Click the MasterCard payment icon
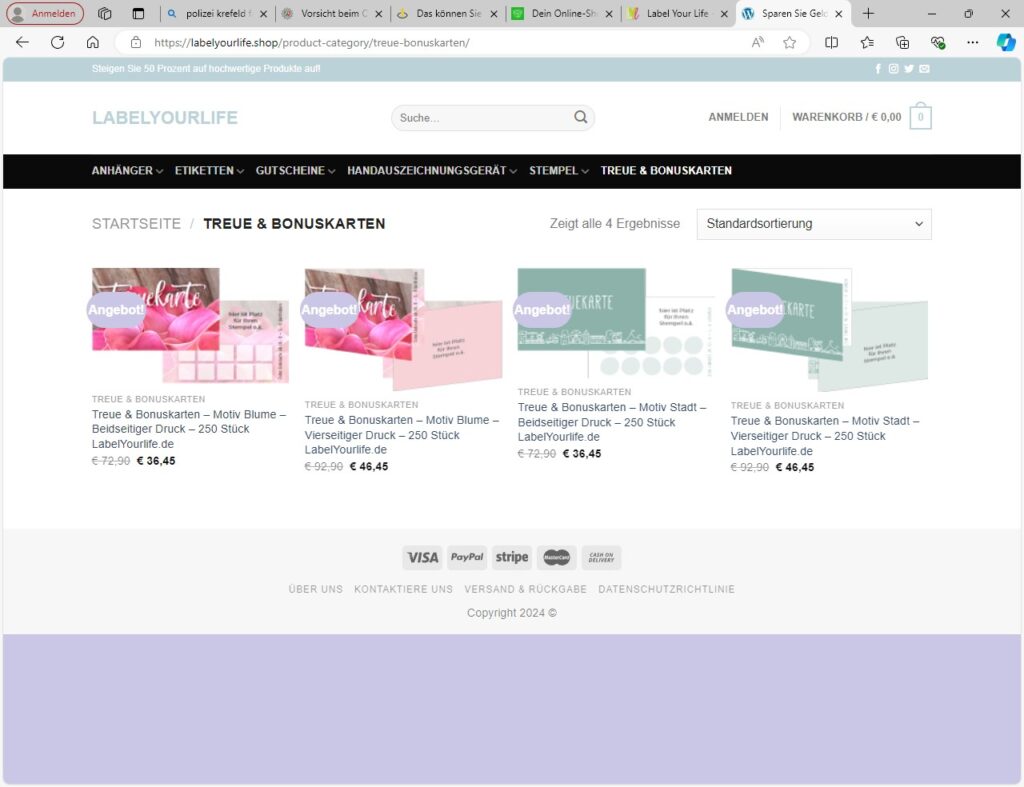This screenshot has height=787, width=1024. [556, 557]
